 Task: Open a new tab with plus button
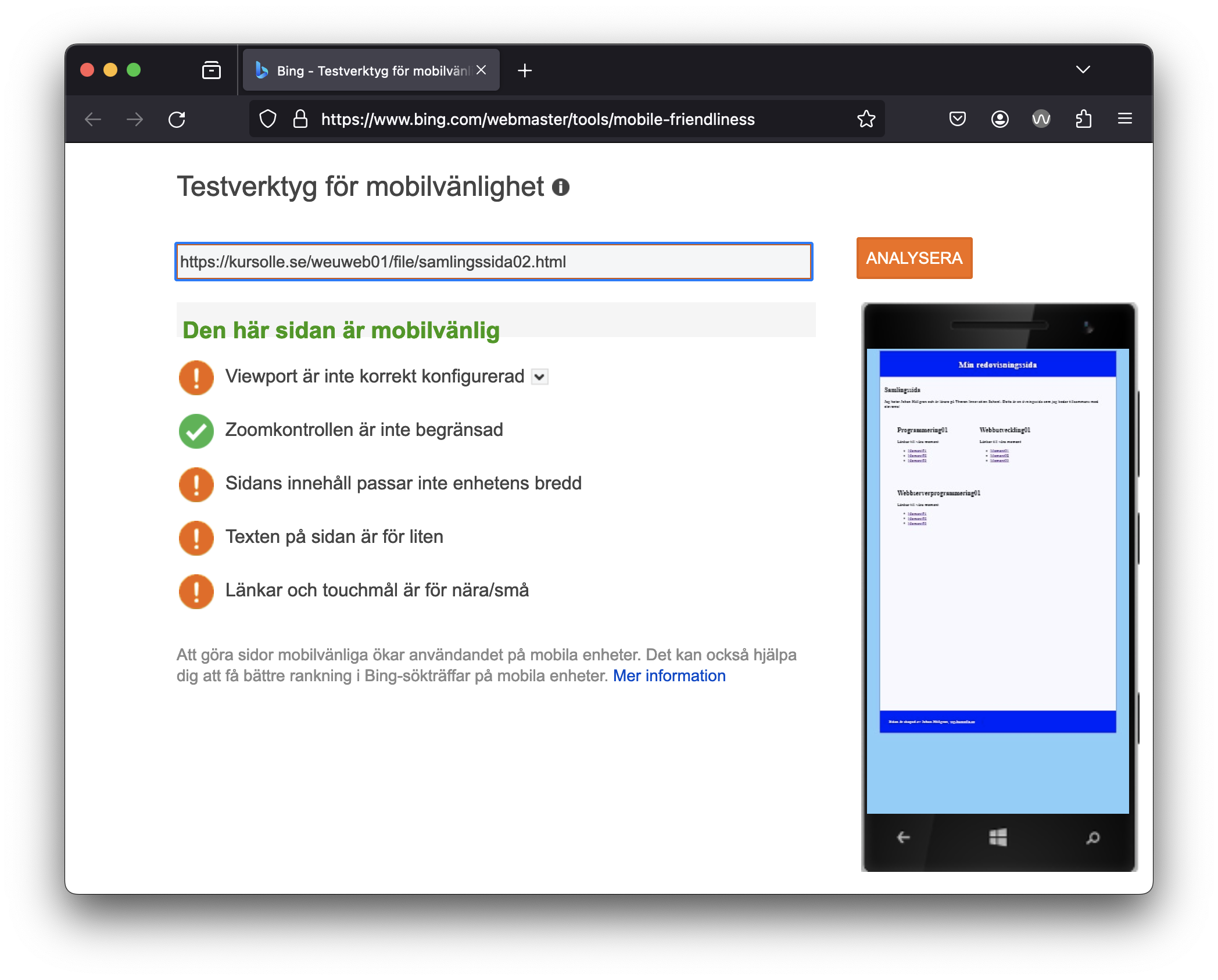(525, 70)
